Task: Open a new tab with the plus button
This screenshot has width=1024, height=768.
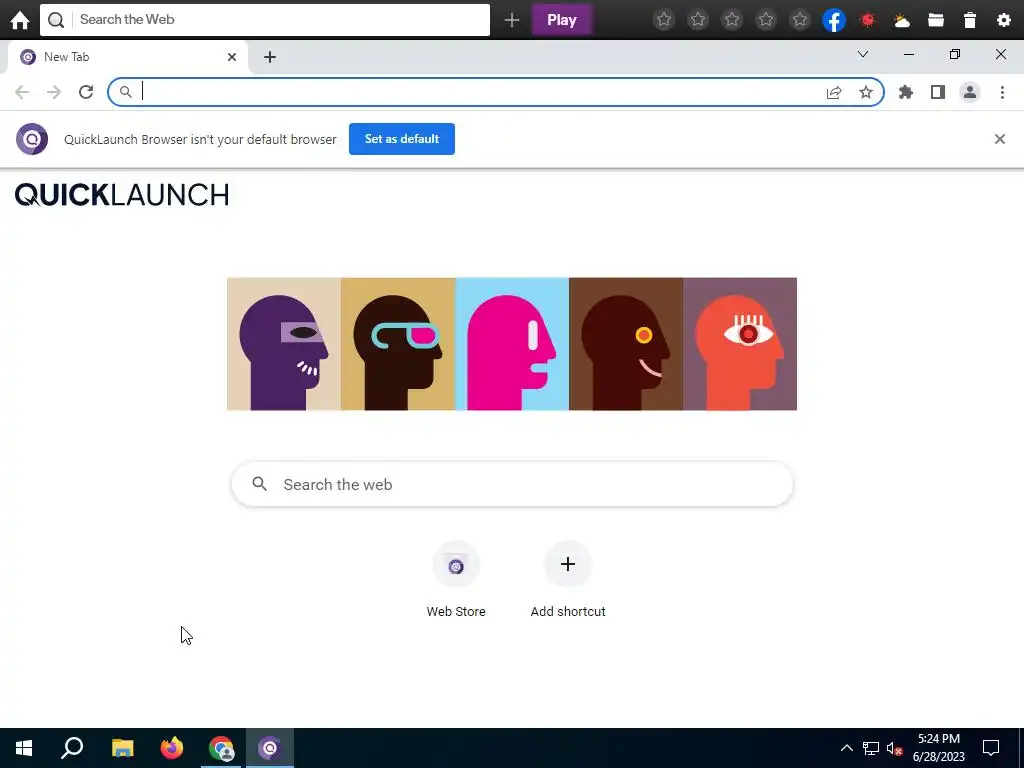Action: click(x=270, y=57)
